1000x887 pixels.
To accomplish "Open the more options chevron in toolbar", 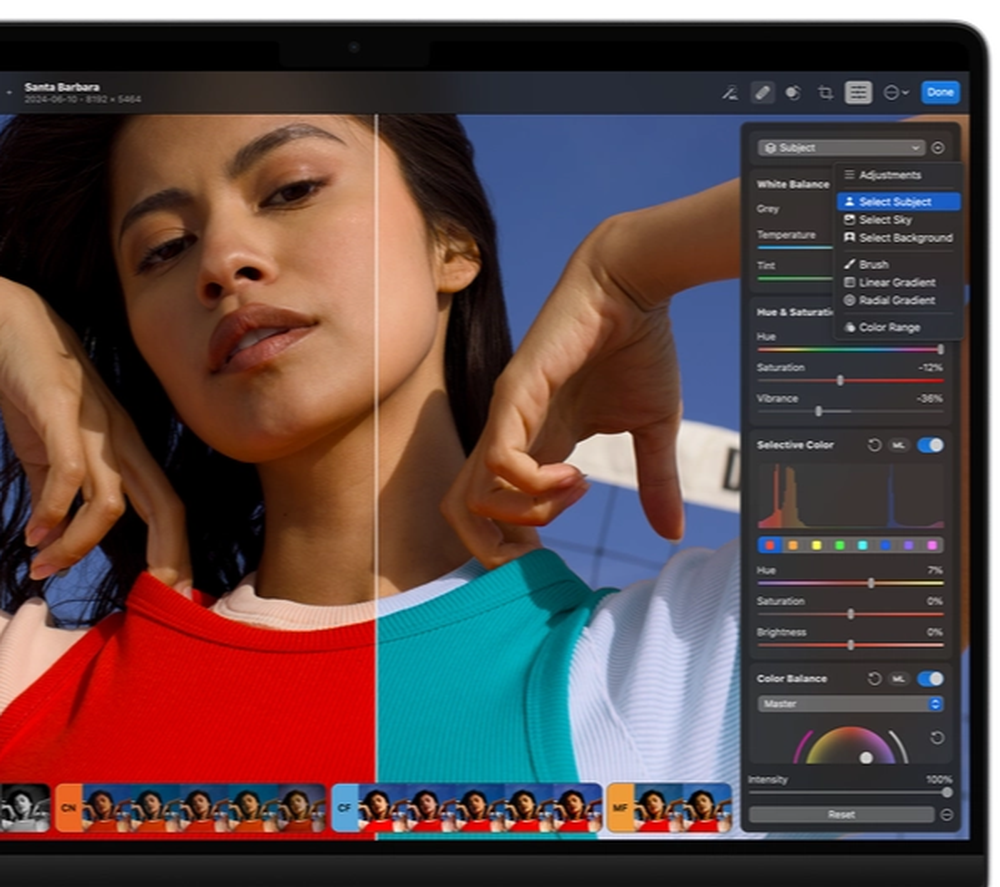I will click(x=895, y=92).
